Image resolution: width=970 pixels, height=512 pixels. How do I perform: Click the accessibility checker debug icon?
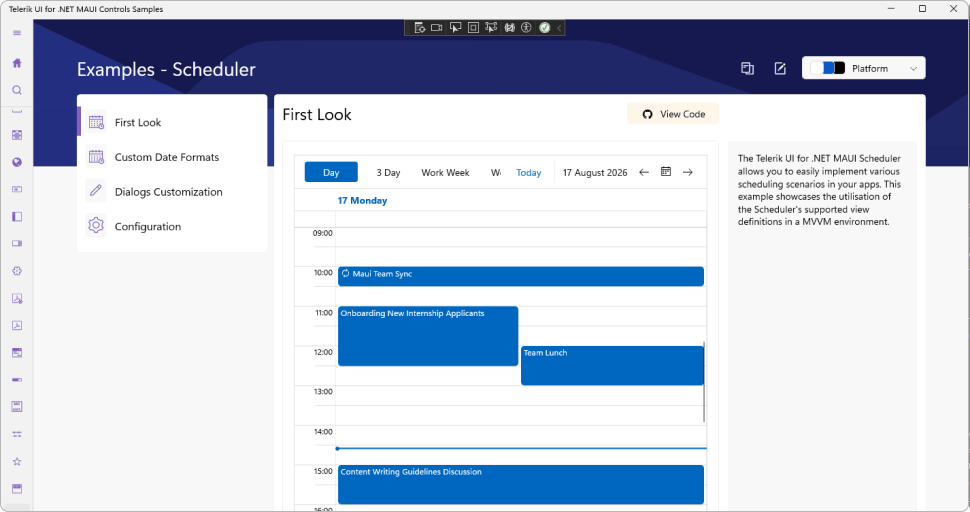tap(526, 27)
